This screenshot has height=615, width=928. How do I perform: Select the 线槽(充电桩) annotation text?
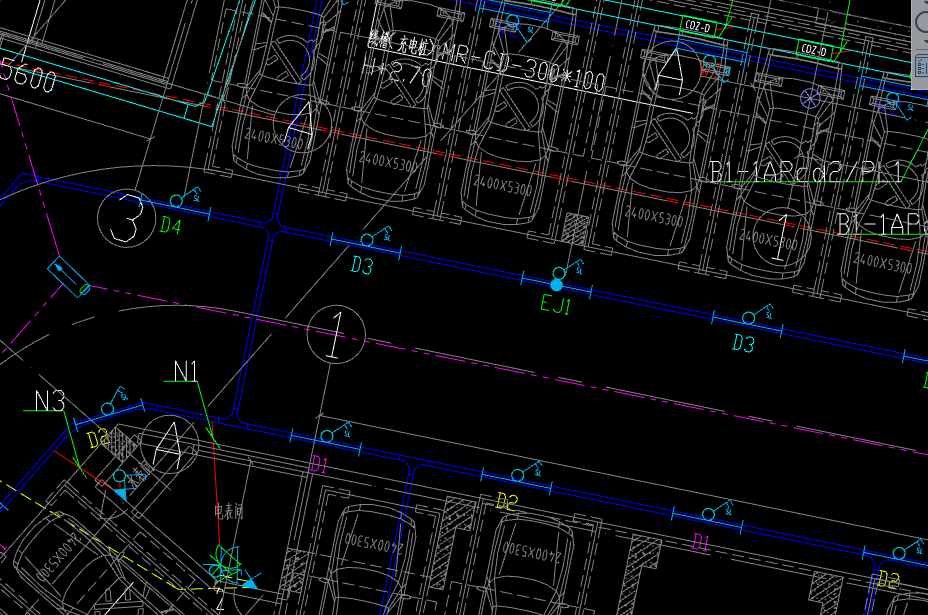point(402,44)
